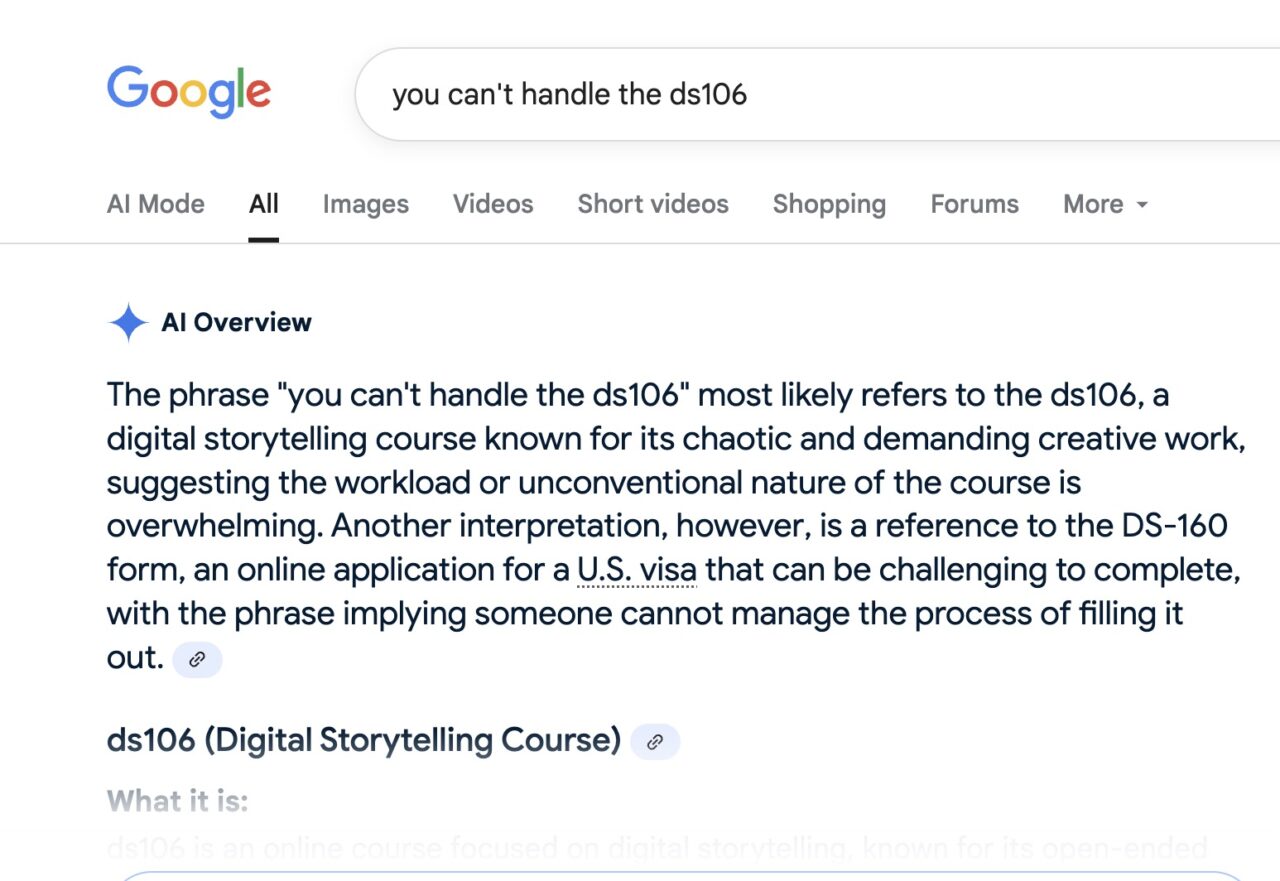Screen dimensions: 1280x881
Task: Click the "AI Overview" label
Action: tap(236, 322)
